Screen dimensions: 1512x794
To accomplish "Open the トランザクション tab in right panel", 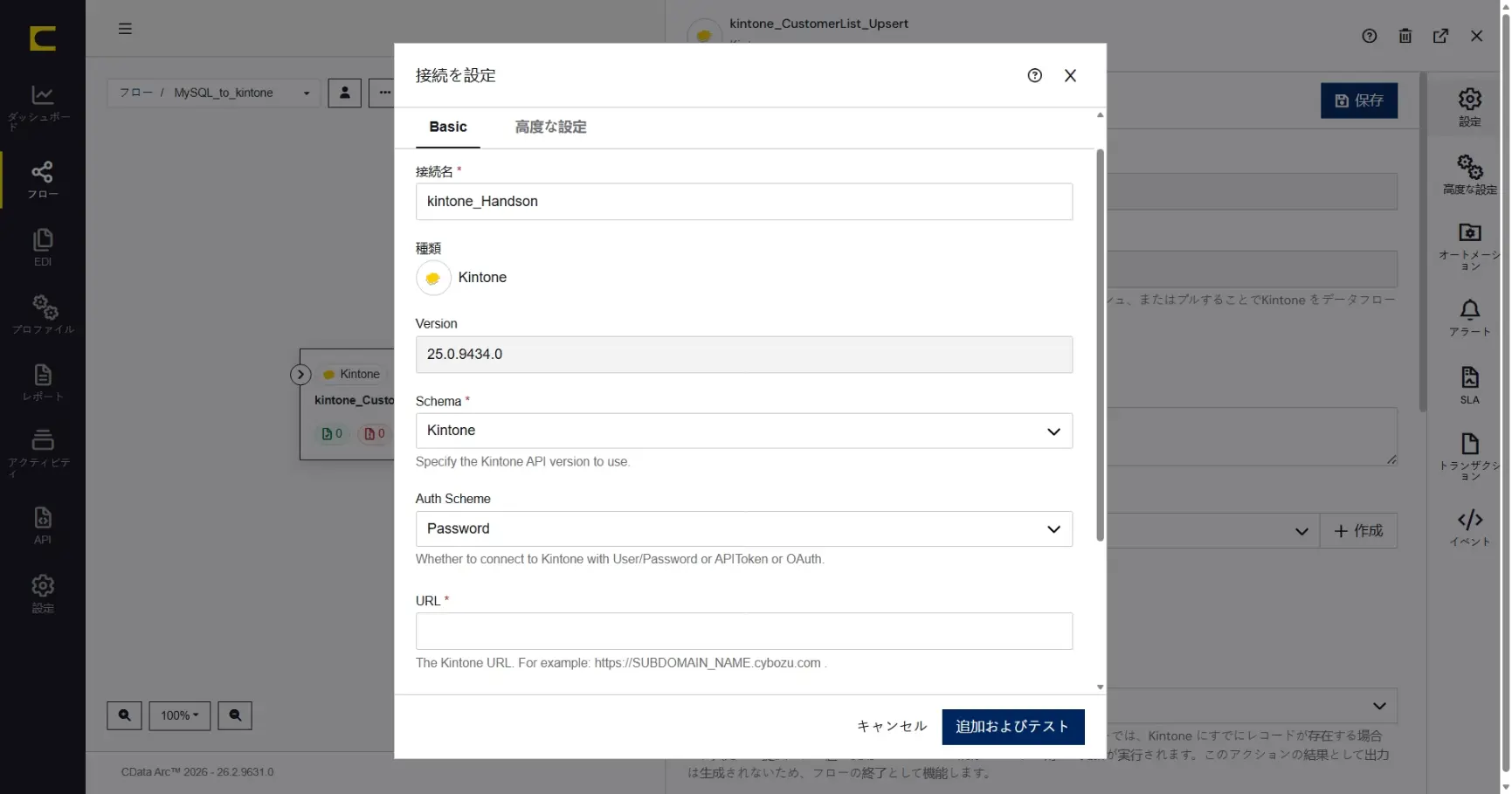I will 1469,456.
